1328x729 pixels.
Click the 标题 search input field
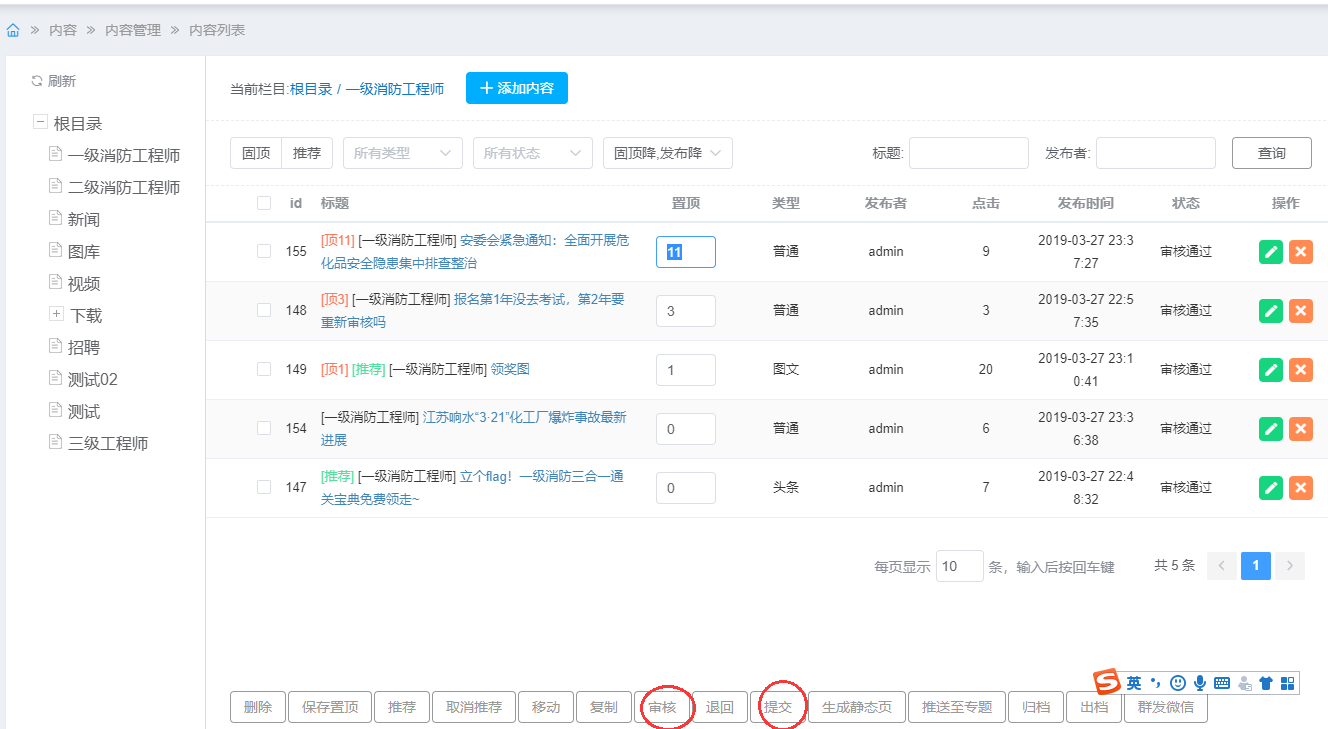(x=968, y=153)
